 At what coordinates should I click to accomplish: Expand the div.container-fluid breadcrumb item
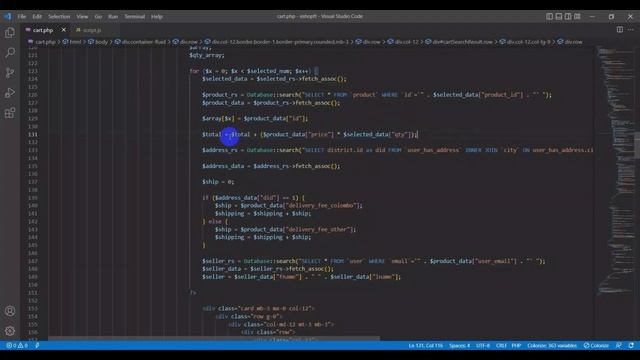click(140, 42)
